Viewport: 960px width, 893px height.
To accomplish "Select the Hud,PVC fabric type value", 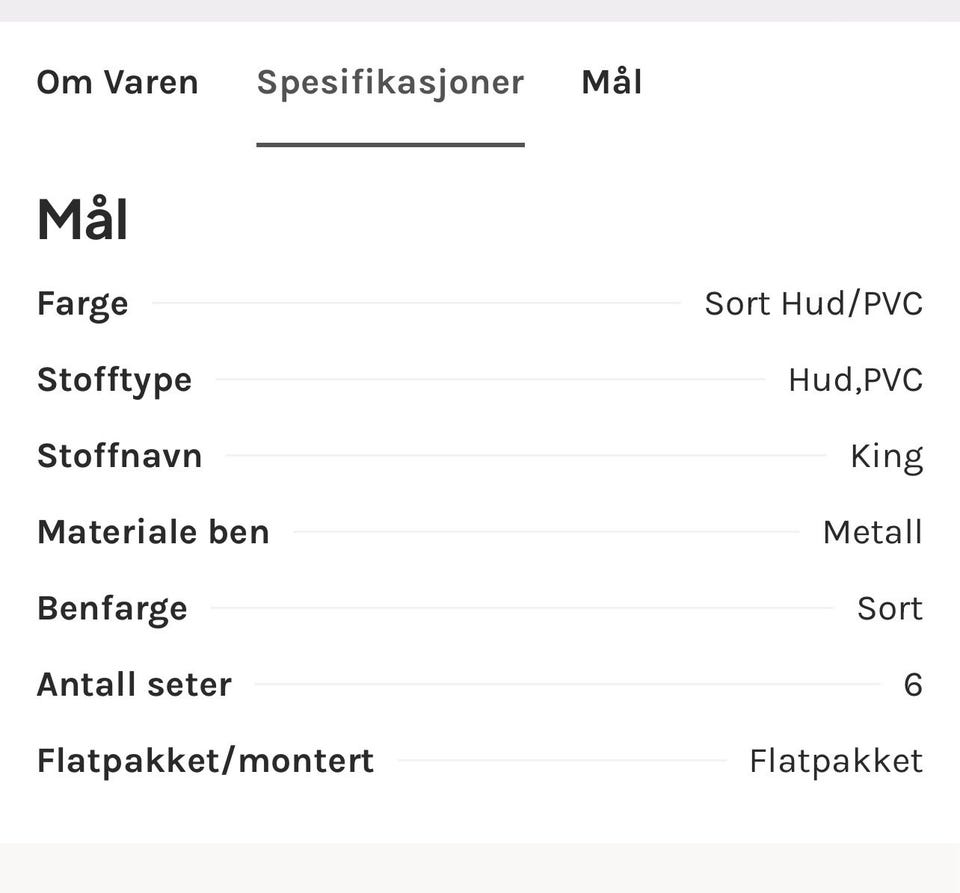I will coord(855,380).
